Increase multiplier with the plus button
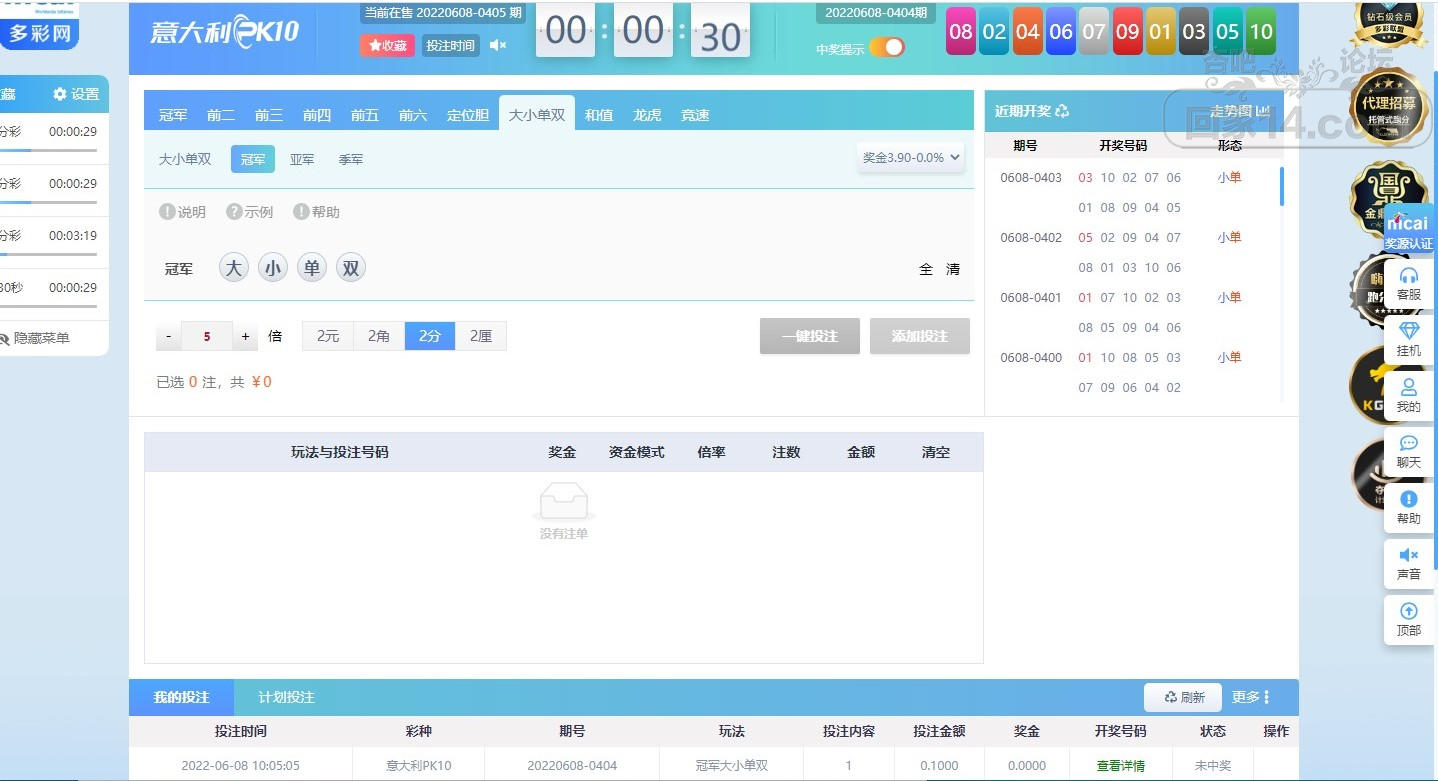 [x=246, y=336]
